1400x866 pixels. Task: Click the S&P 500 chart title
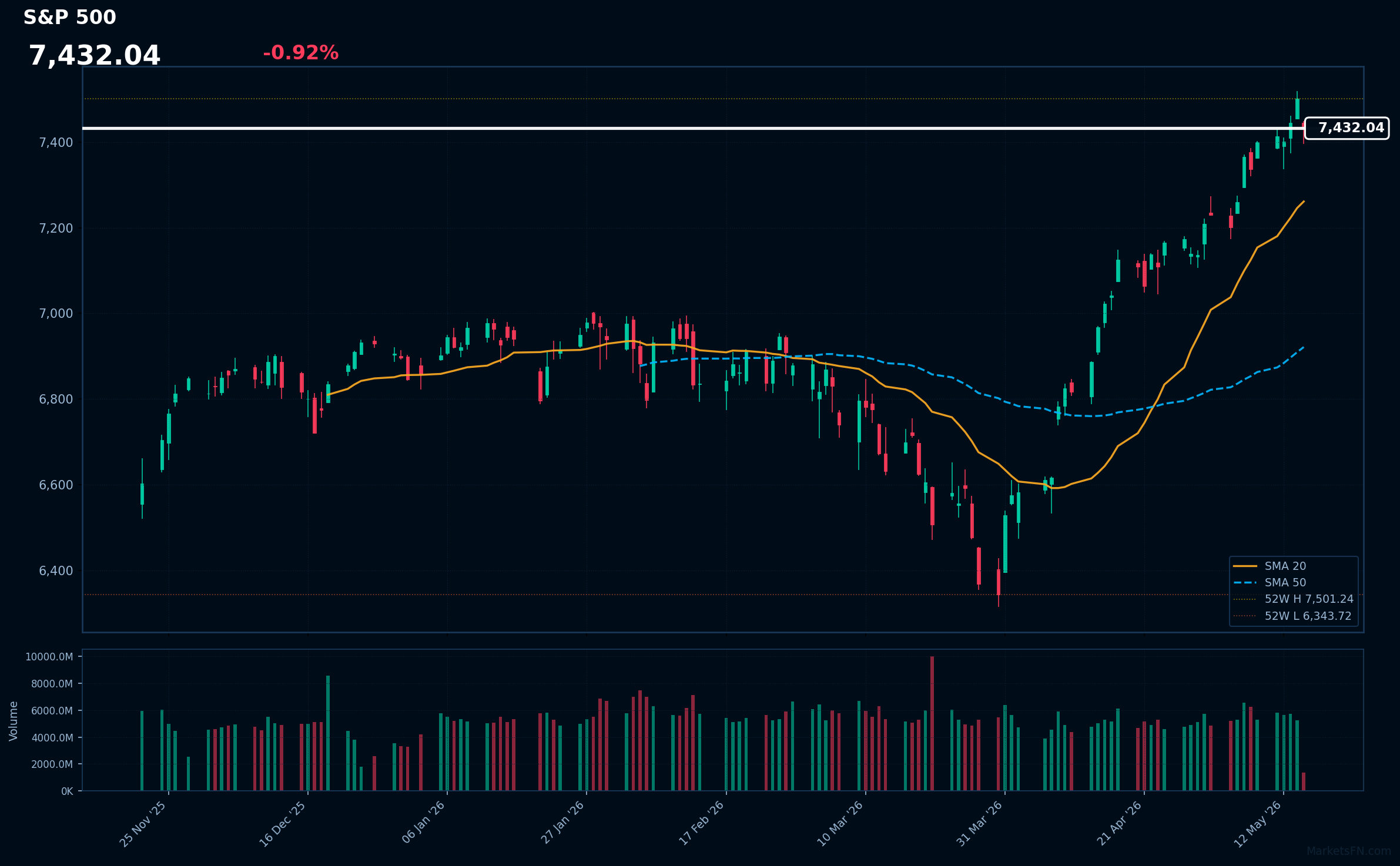point(70,18)
